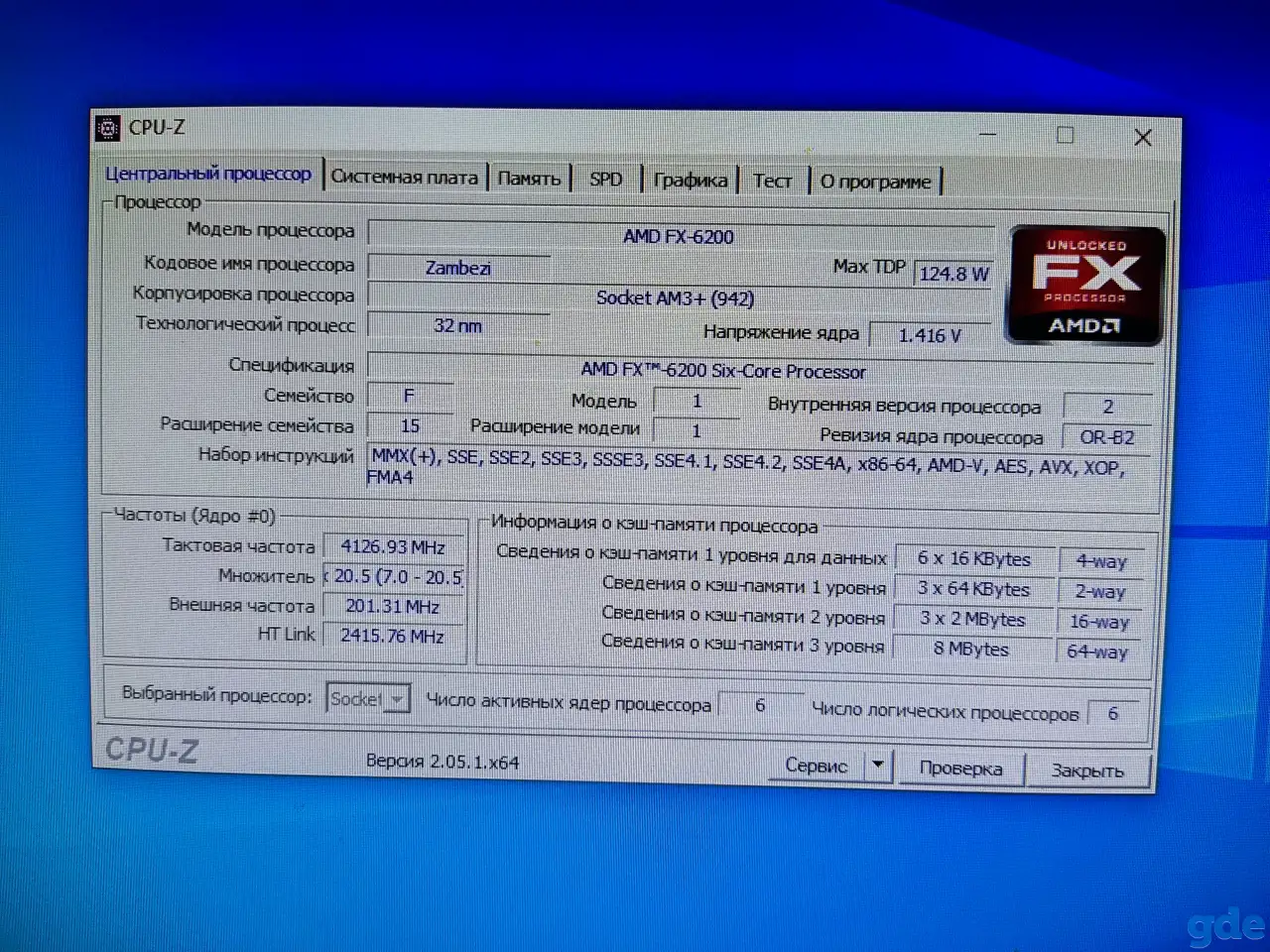Image resolution: width=1270 pixels, height=952 pixels.
Task: Click the L1 cache 3 x 64 KBytes value
Action: [973, 589]
